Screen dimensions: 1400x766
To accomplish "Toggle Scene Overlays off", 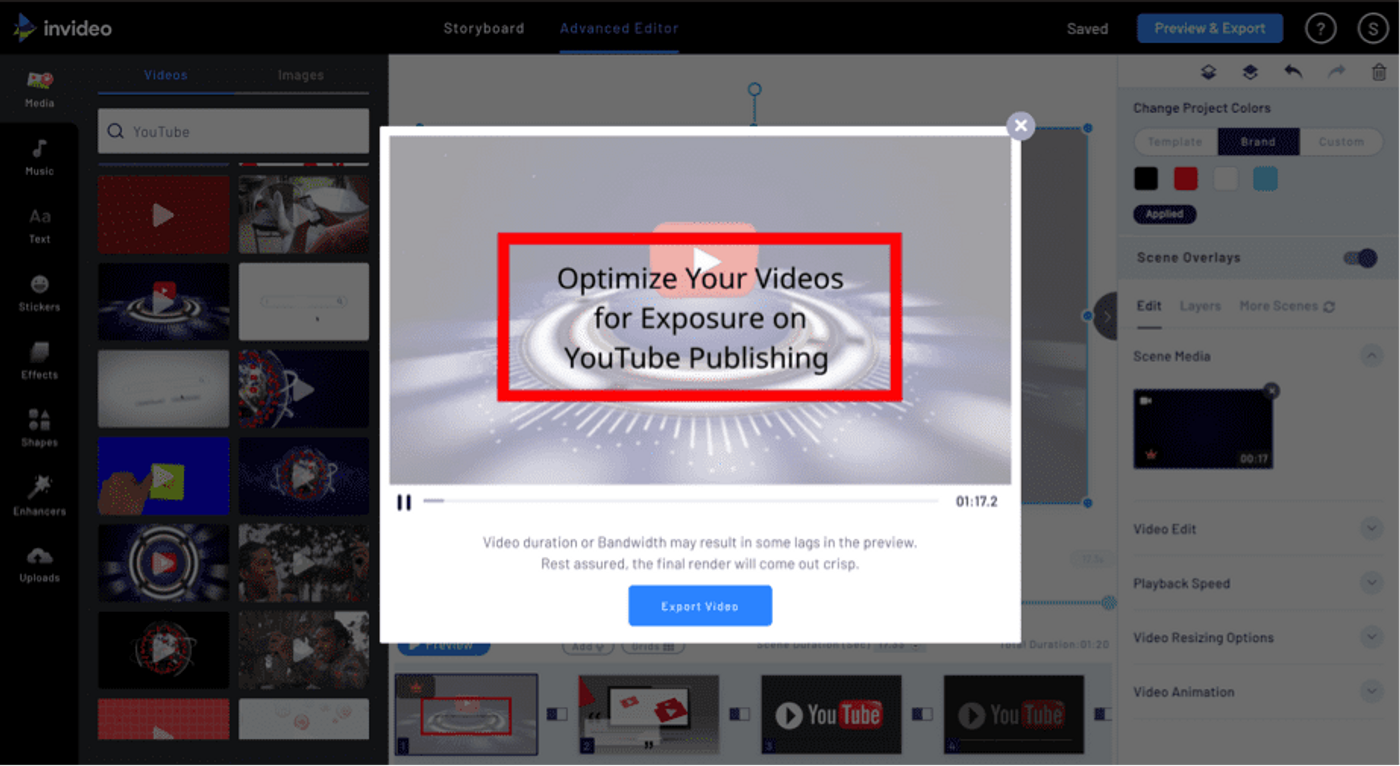I will click(1360, 257).
